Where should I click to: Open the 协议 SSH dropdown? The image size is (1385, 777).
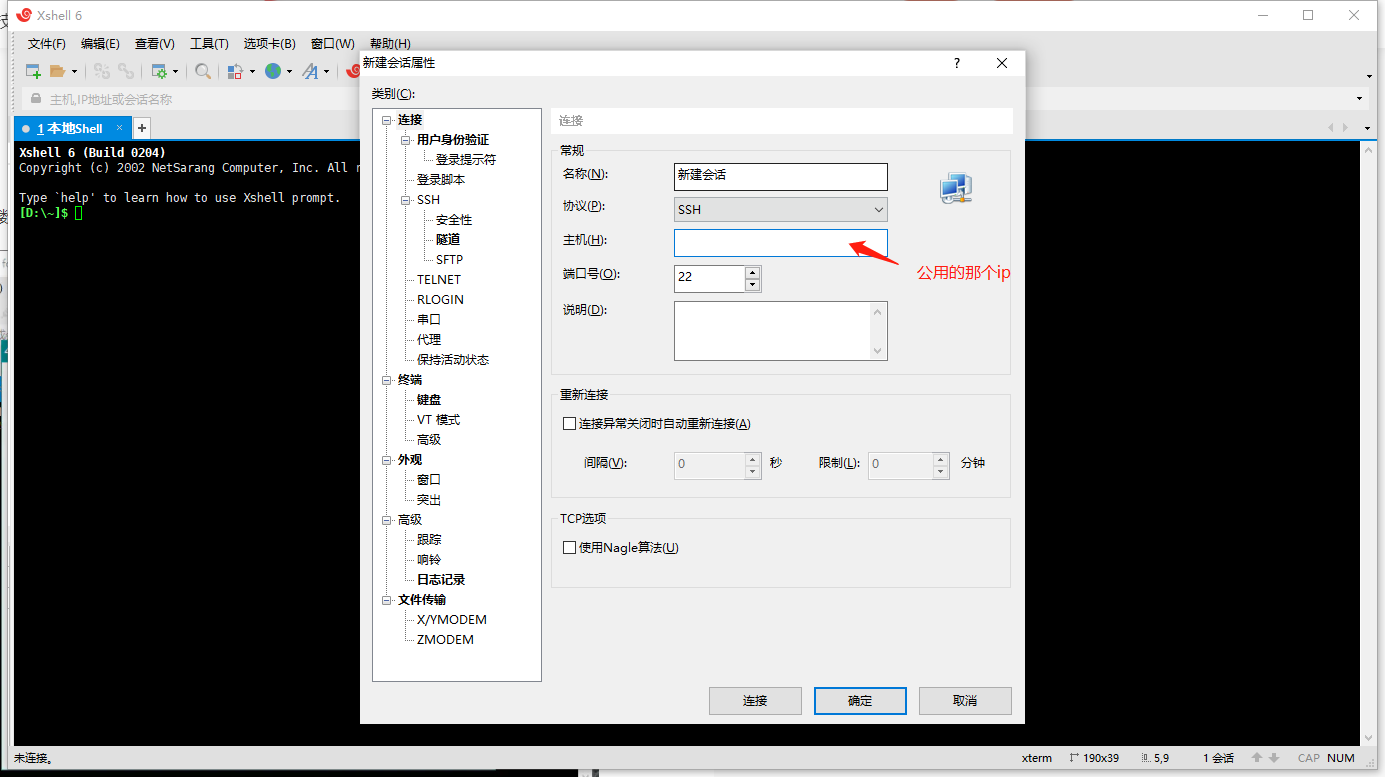pyautogui.click(x=781, y=209)
